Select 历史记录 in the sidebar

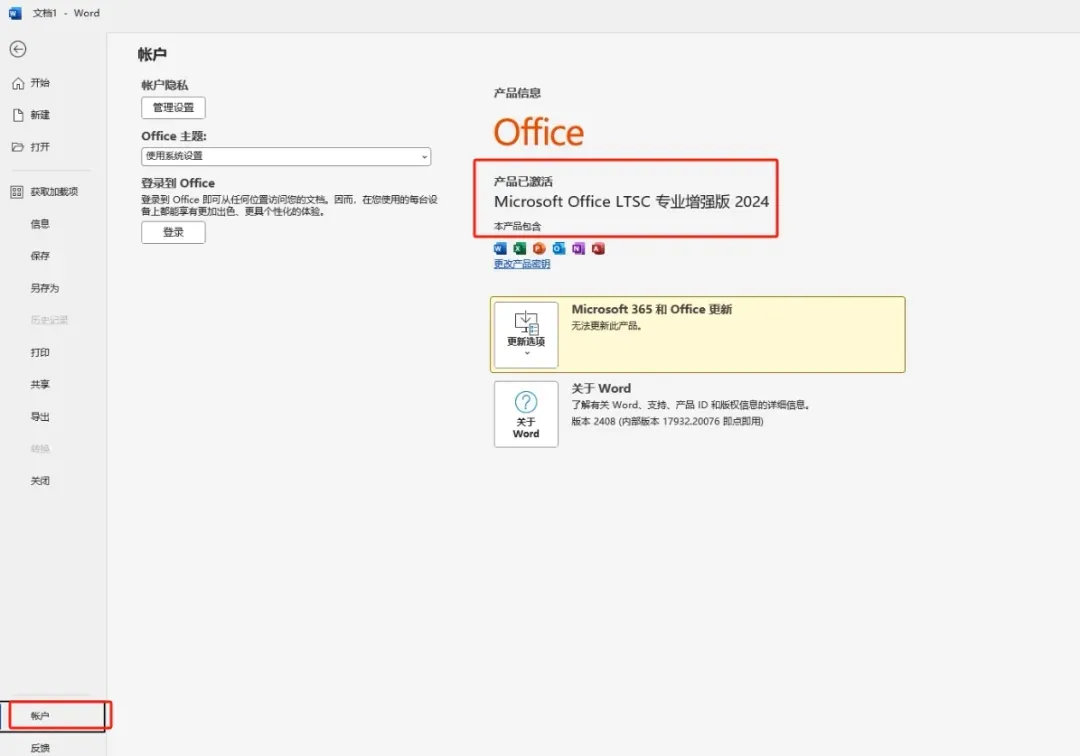point(50,320)
